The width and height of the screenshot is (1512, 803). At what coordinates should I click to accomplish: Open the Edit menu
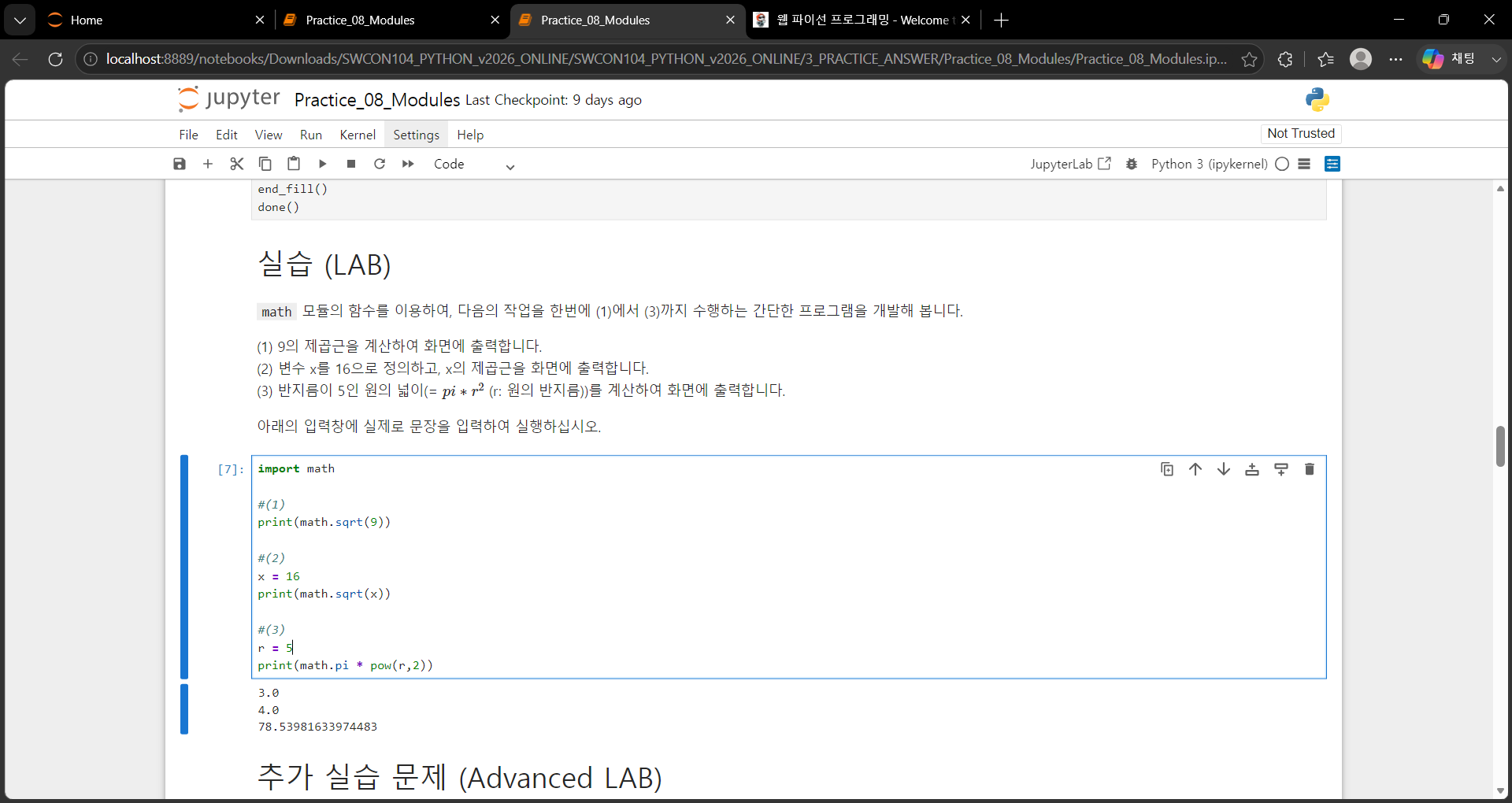pyautogui.click(x=227, y=135)
